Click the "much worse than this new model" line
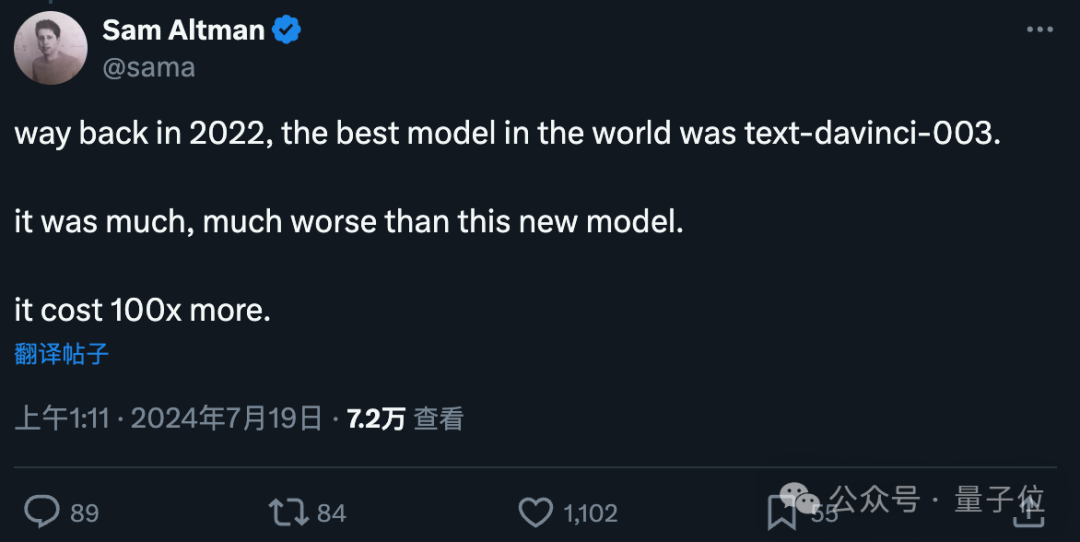 (x=349, y=222)
